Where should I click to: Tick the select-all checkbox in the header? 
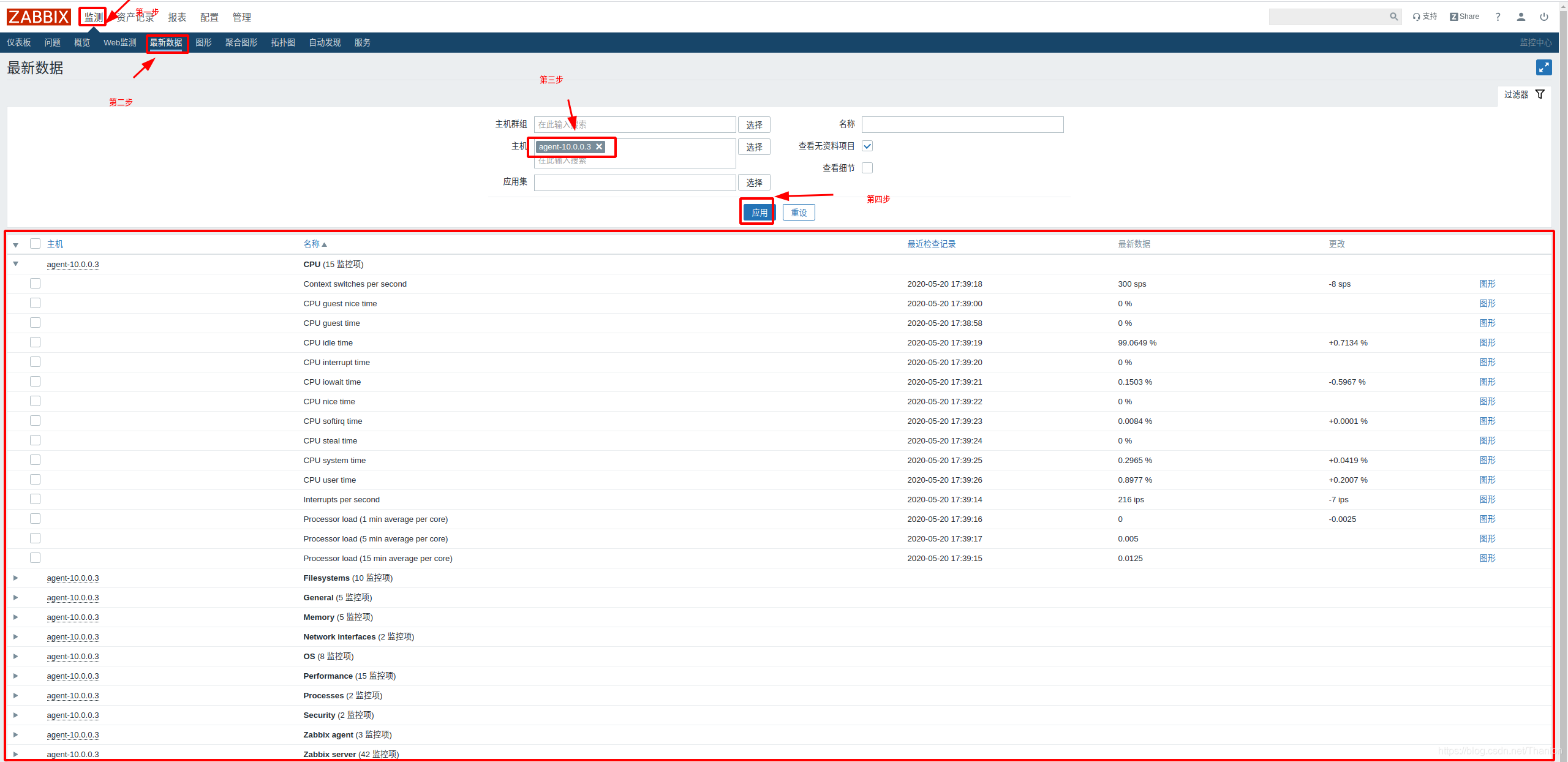pyautogui.click(x=35, y=243)
